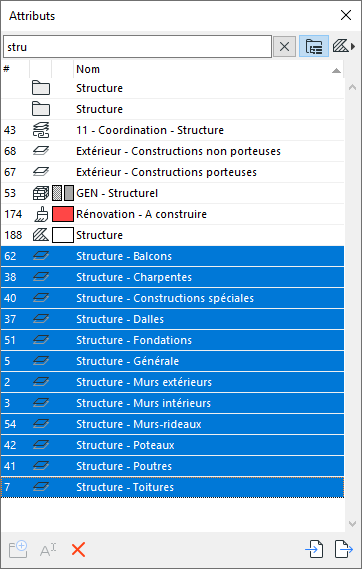Select 'Structure - Murs extérieurs' name
Image resolution: width=362 pixels, height=569 pixels.
pyautogui.click(x=144, y=382)
